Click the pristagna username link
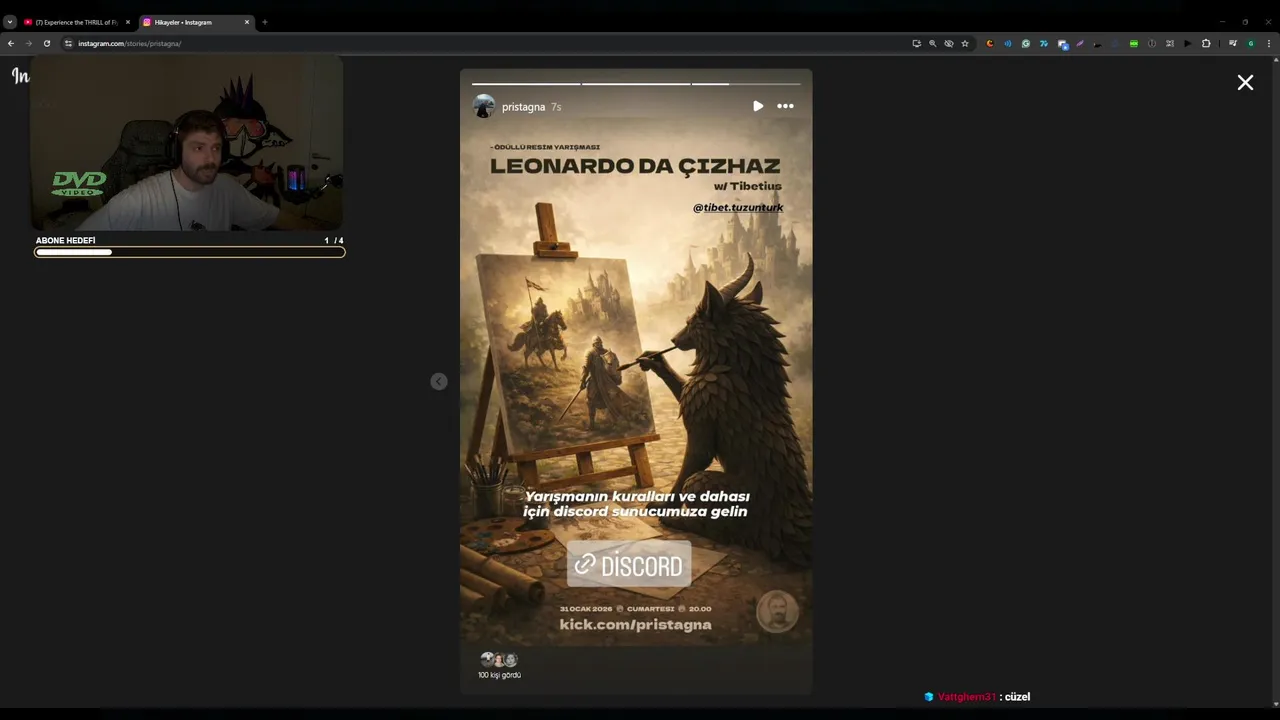This screenshot has width=1280, height=720. (x=523, y=107)
